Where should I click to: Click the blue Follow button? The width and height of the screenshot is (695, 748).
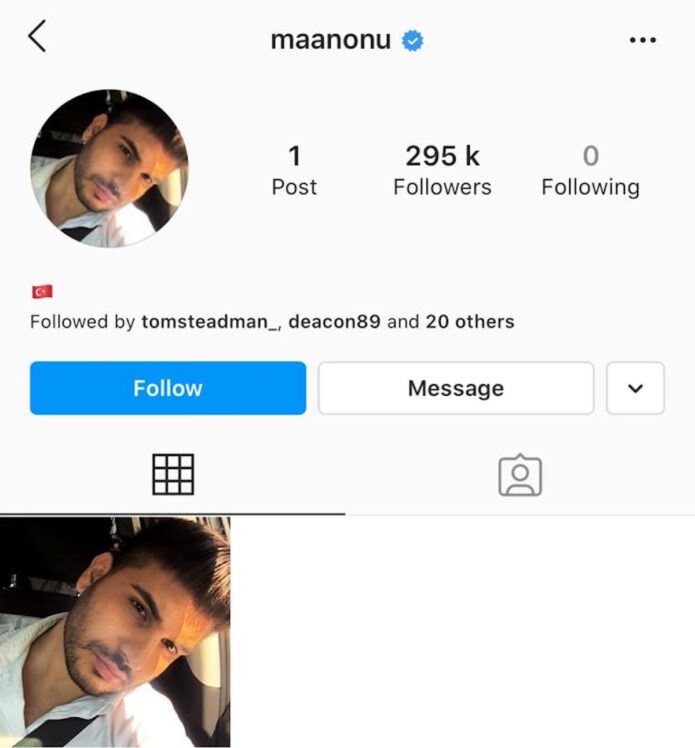pos(168,388)
